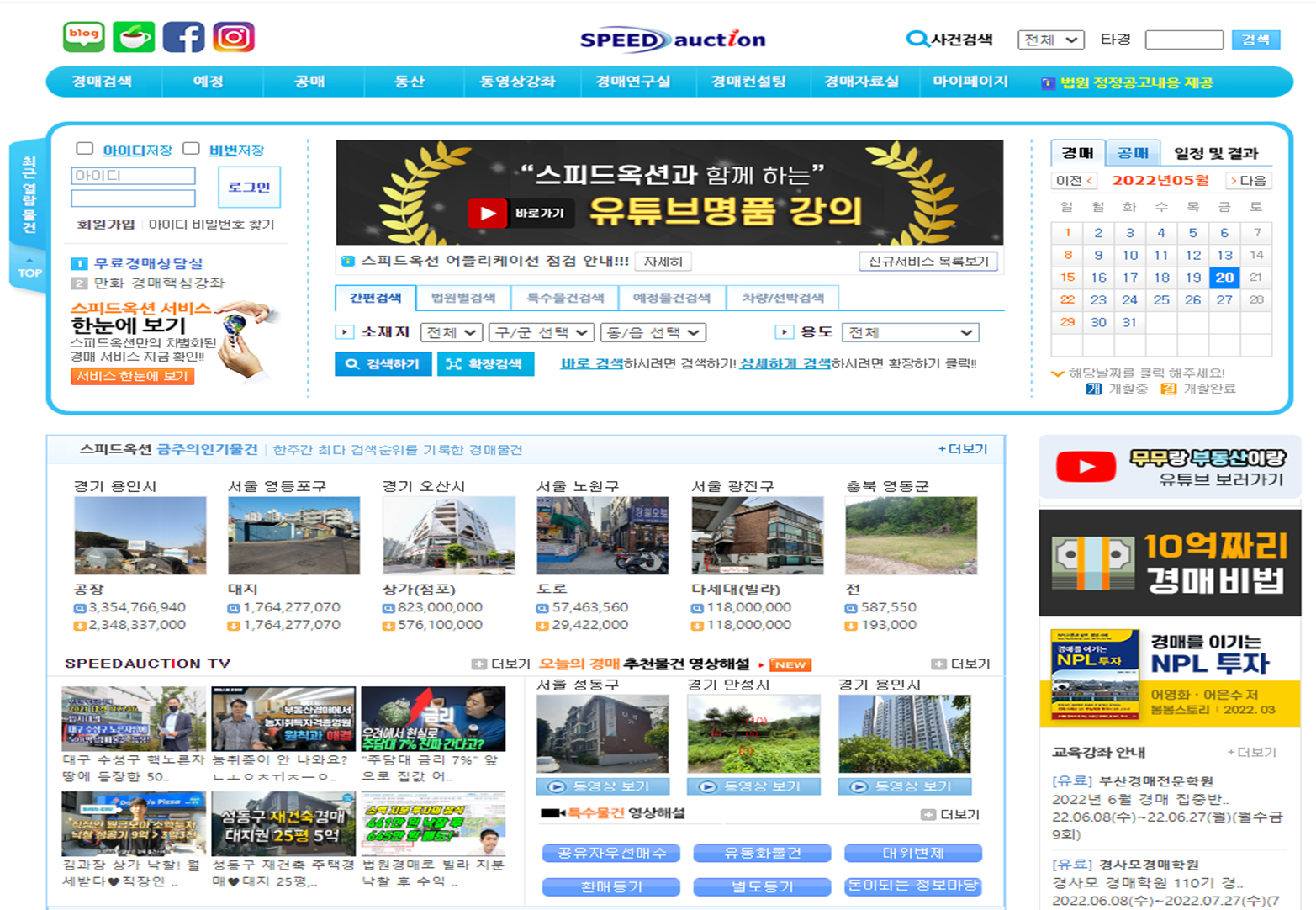
Task: Play 경기 용인시 recommended 동영상 보기
Action: click(905, 786)
